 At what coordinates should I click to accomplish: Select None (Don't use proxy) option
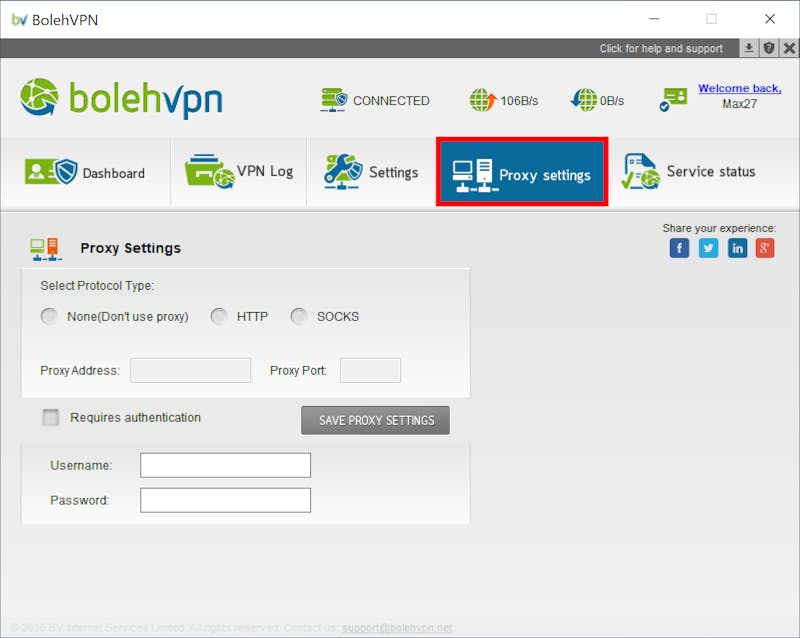[x=49, y=316]
